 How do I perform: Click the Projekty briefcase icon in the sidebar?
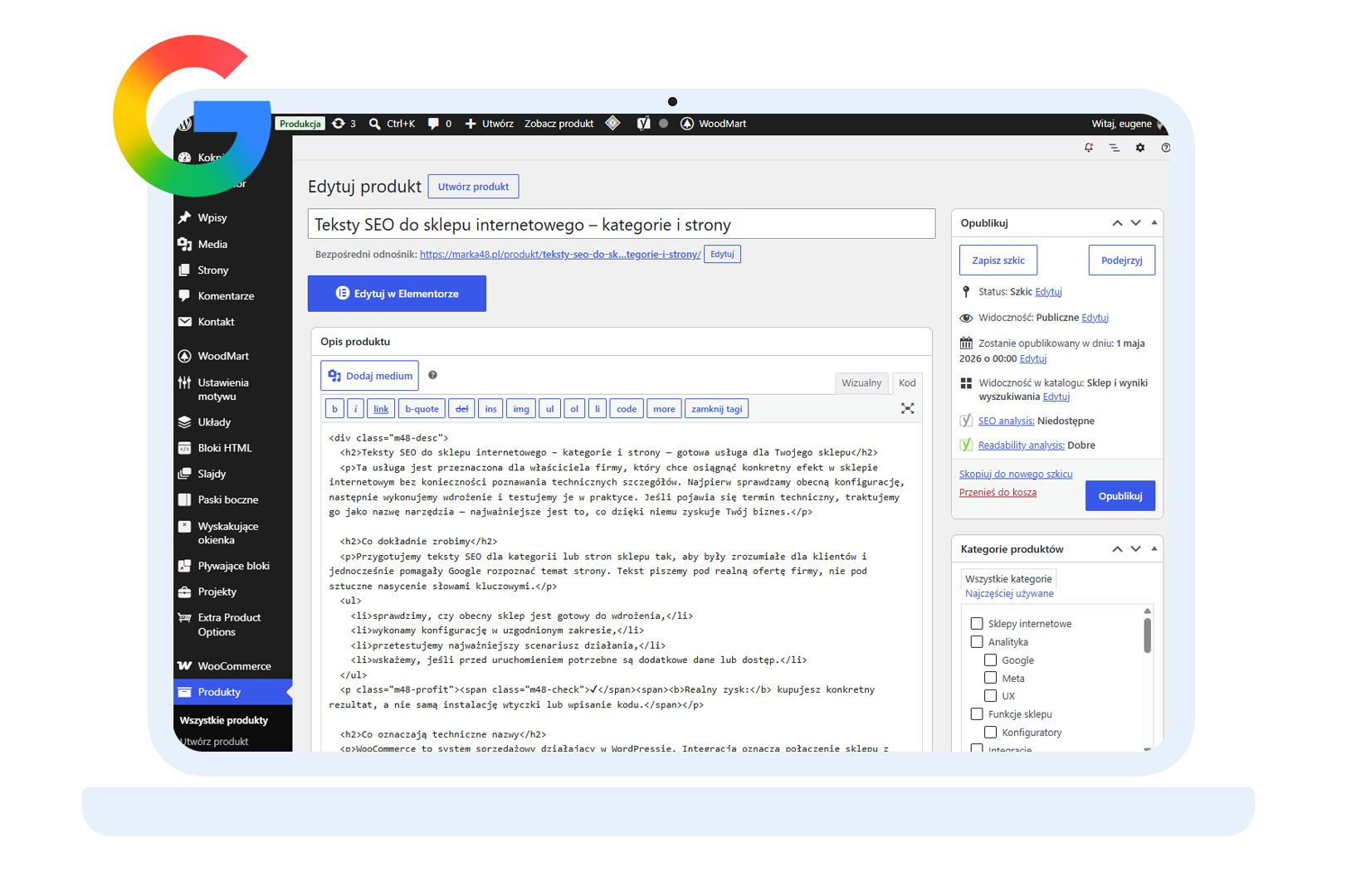[184, 592]
